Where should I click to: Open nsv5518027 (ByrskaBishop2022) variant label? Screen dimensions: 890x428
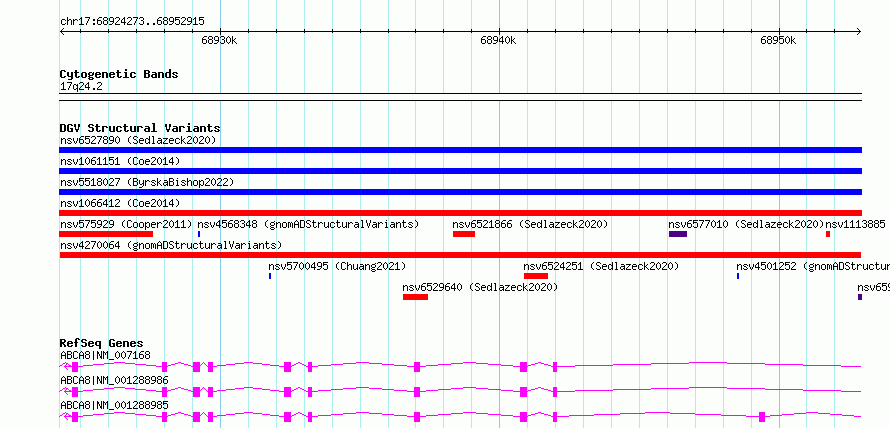pyautogui.click(x=147, y=182)
